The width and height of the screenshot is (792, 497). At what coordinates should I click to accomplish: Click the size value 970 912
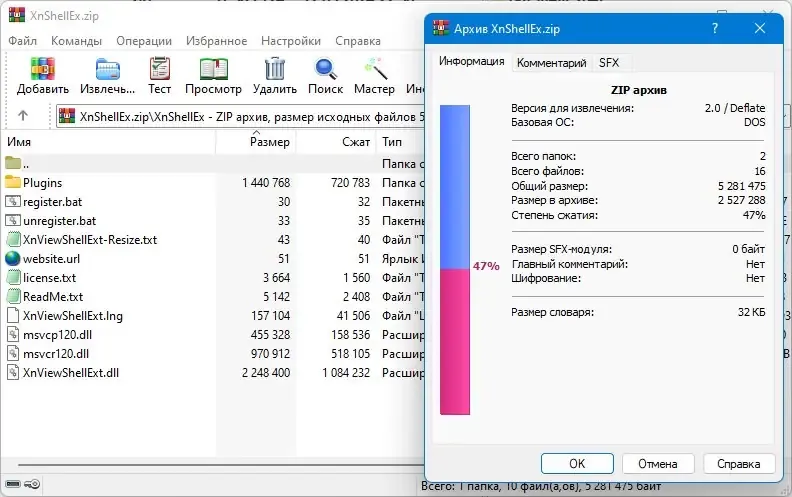[270, 354]
